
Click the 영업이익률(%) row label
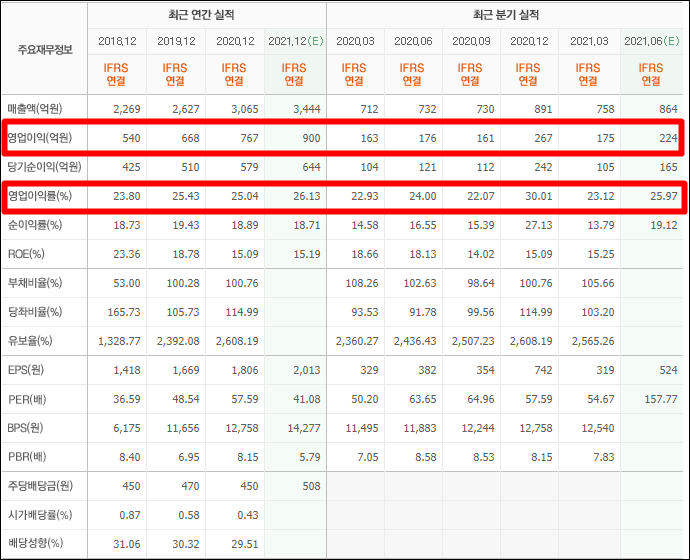click(40, 196)
